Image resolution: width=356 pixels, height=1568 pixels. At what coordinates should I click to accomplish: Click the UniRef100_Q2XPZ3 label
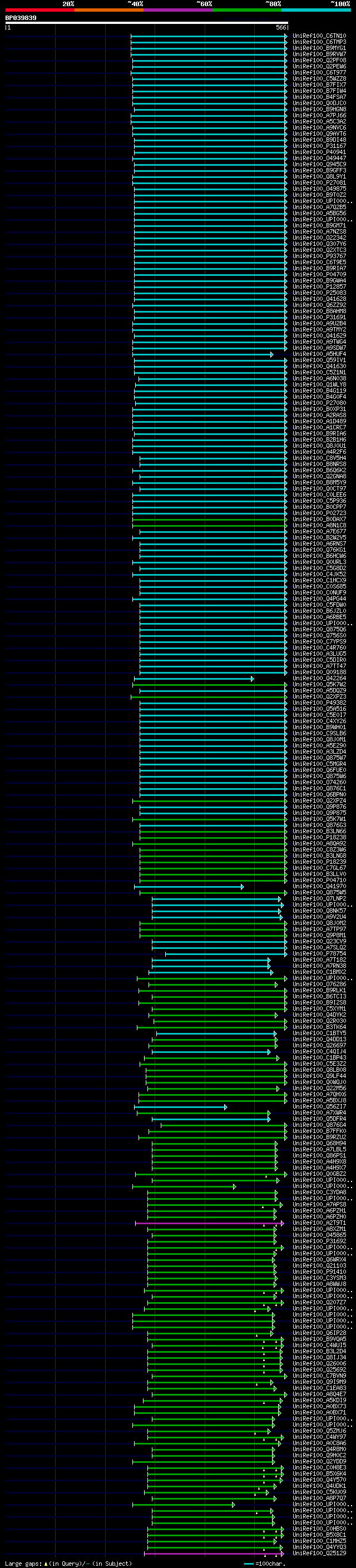319,696
